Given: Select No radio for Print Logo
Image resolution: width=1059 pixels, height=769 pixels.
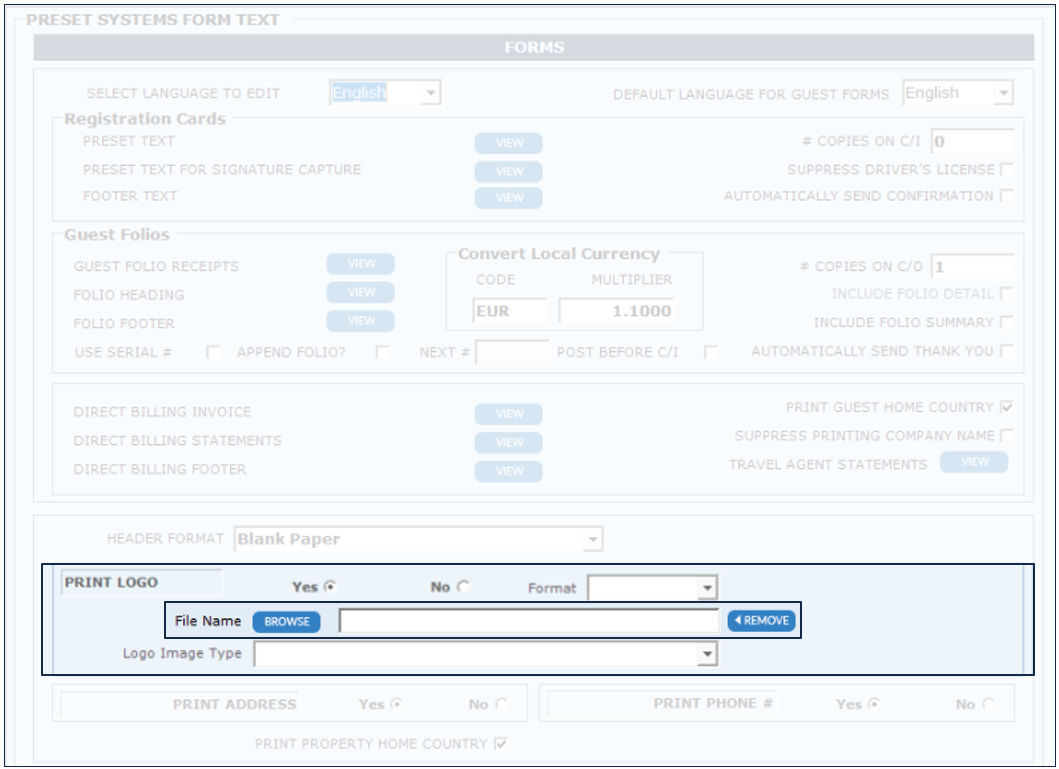Looking at the screenshot, I should point(462,587).
